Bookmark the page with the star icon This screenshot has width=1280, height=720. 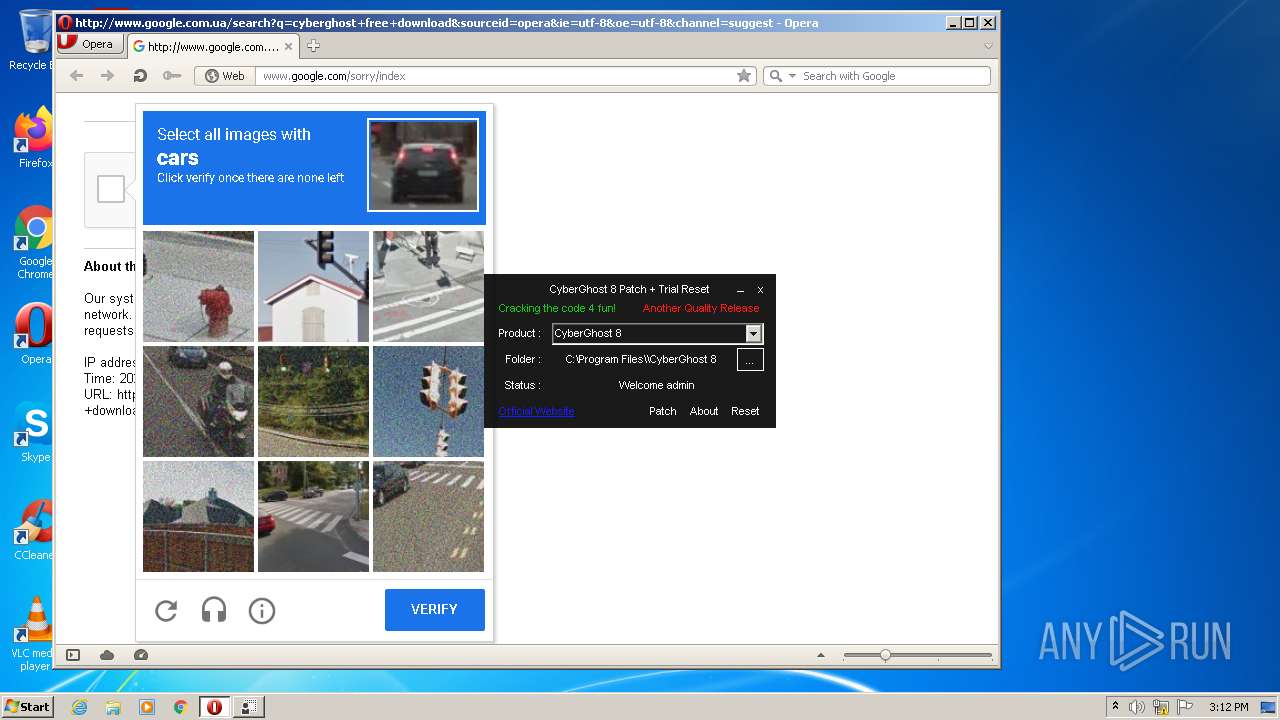[x=744, y=76]
